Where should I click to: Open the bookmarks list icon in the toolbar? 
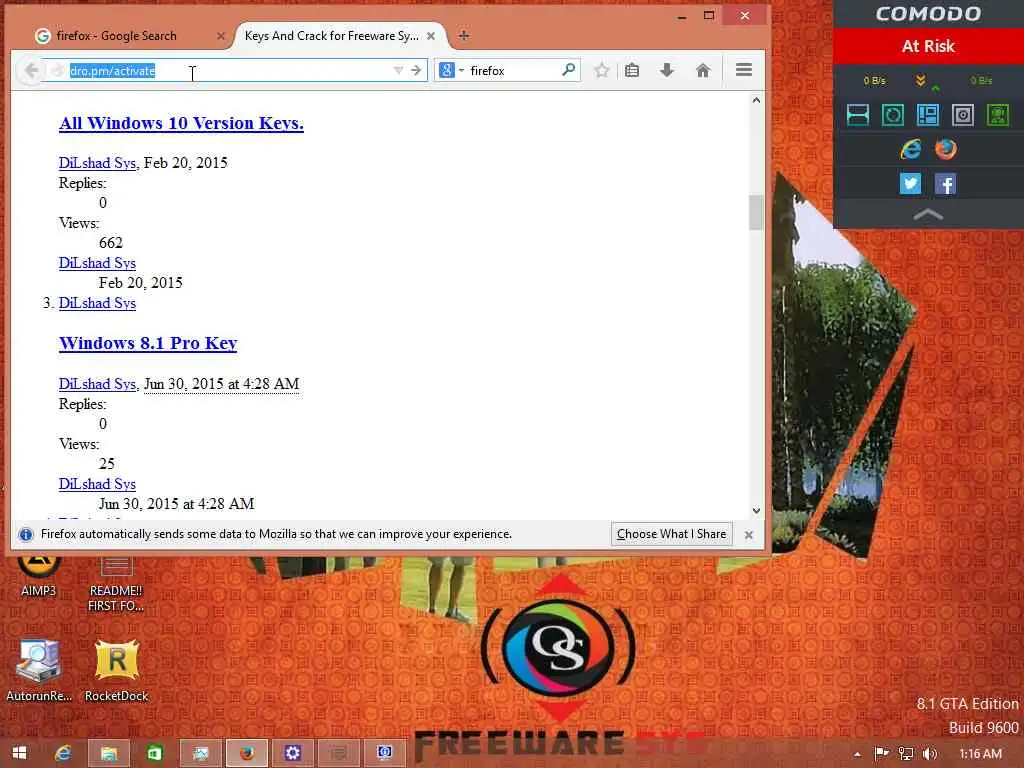point(632,70)
